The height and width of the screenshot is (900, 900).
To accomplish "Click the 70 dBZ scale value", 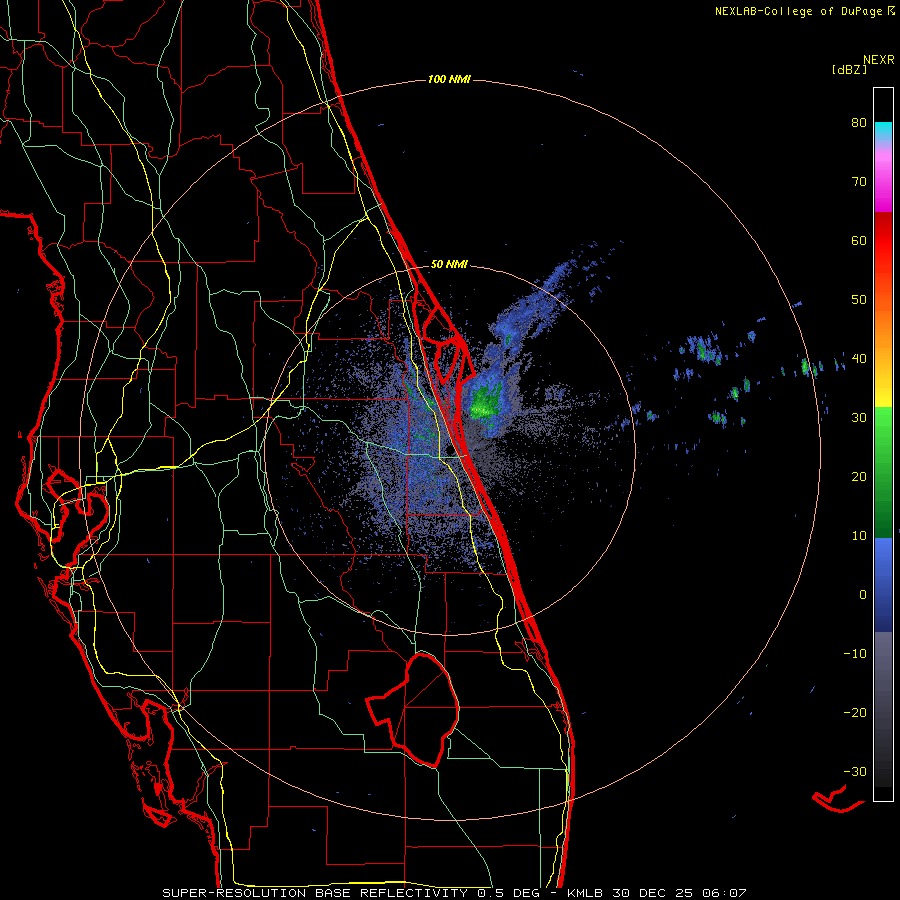I will coord(859,181).
